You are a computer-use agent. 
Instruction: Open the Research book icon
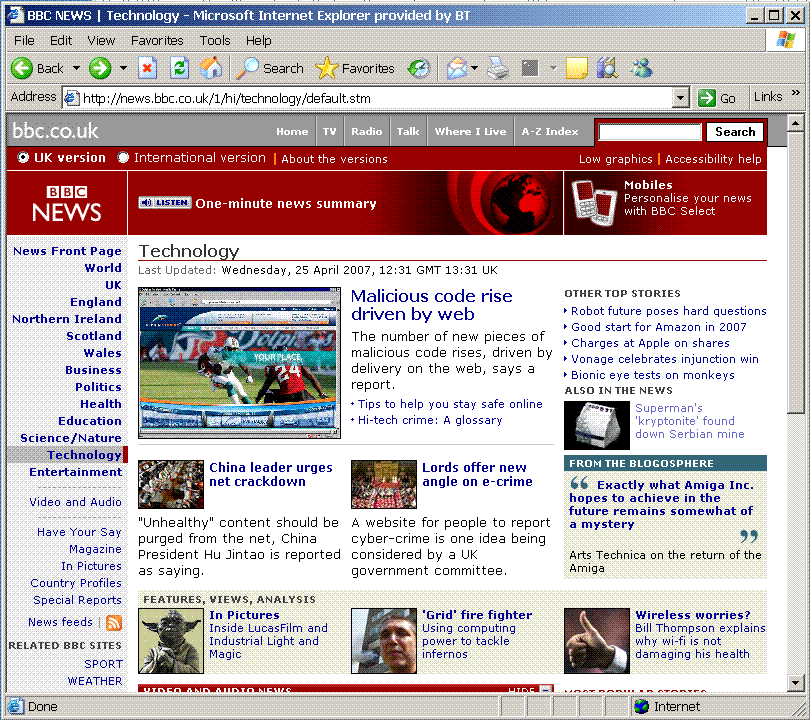(608, 68)
